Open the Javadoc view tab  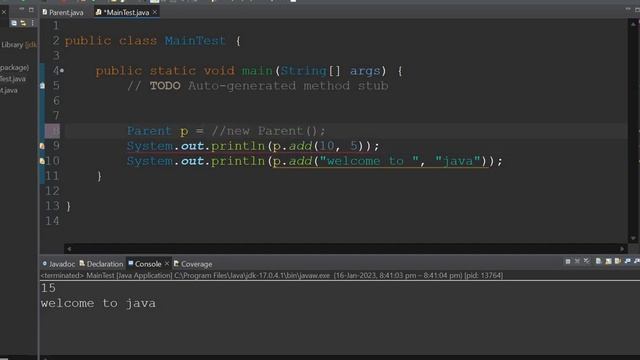[59, 264]
